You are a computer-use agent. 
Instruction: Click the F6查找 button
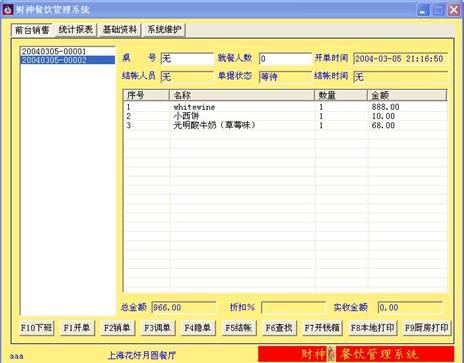[x=279, y=328]
